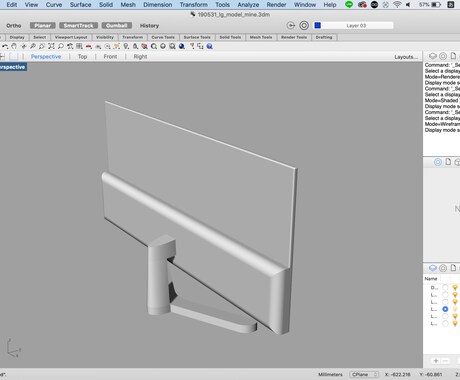Open the color wheel icon in toolbar

[154, 46]
